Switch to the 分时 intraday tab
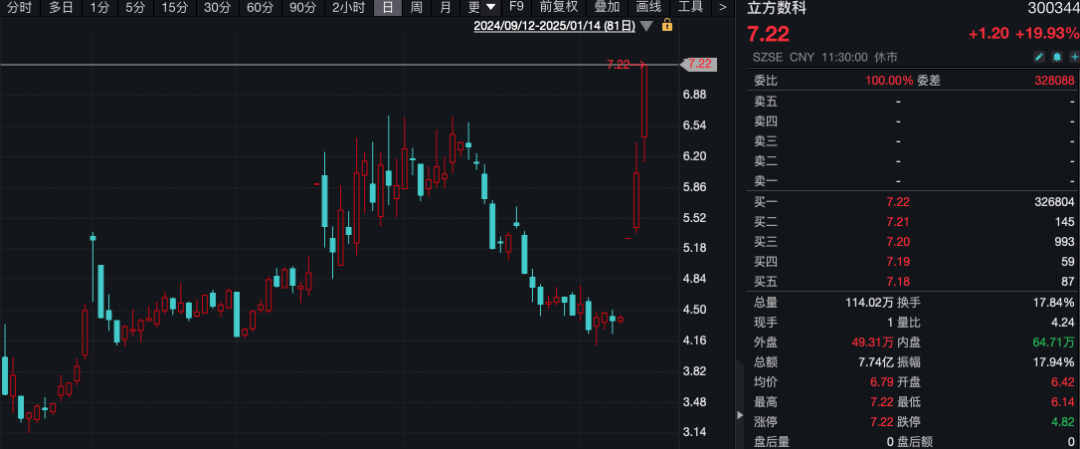The width and height of the screenshot is (1080, 449). pyautogui.click(x=19, y=7)
